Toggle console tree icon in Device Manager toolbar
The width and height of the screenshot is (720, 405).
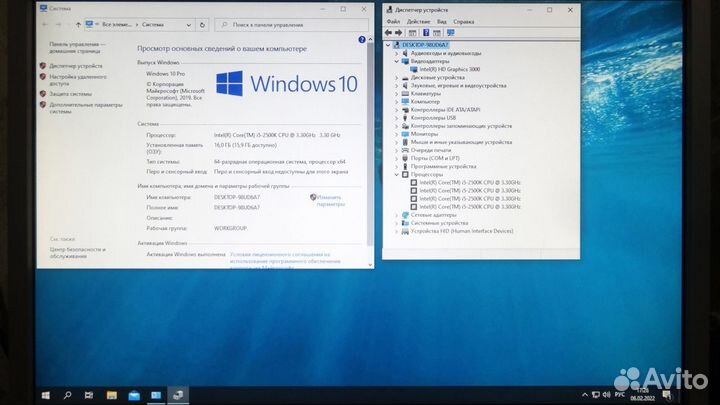(x=412, y=33)
